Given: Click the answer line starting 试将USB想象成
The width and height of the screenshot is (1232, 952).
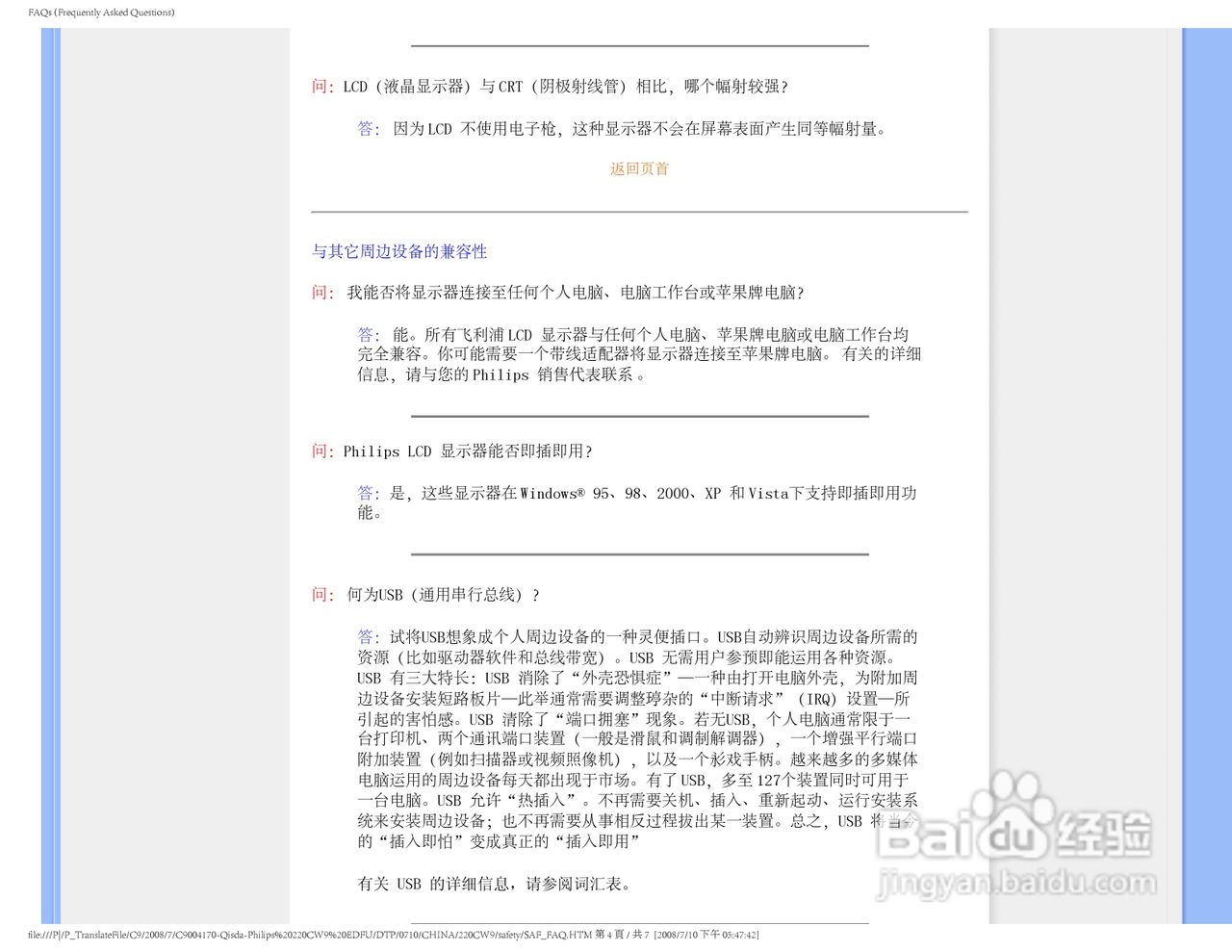Looking at the screenshot, I should tap(637, 636).
